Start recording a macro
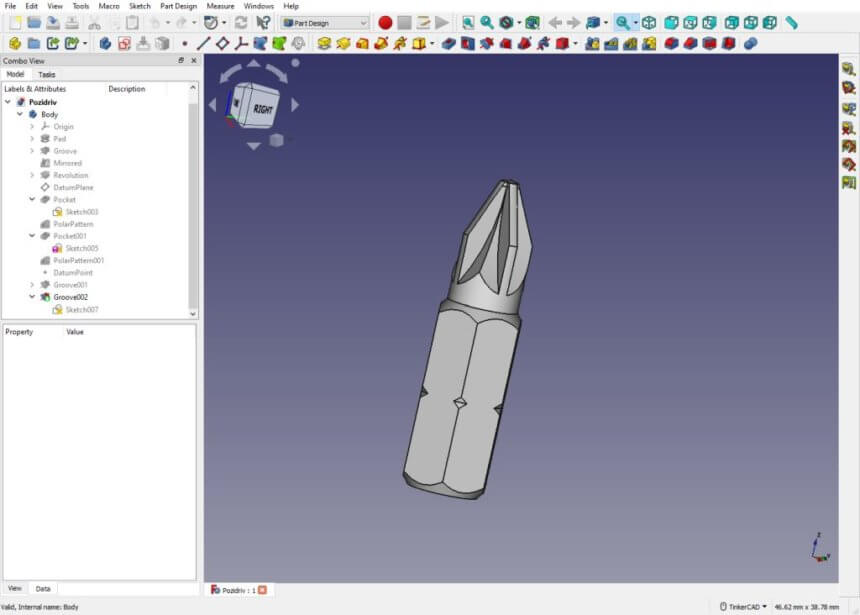This screenshot has width=860, height=615. [387, 20]
